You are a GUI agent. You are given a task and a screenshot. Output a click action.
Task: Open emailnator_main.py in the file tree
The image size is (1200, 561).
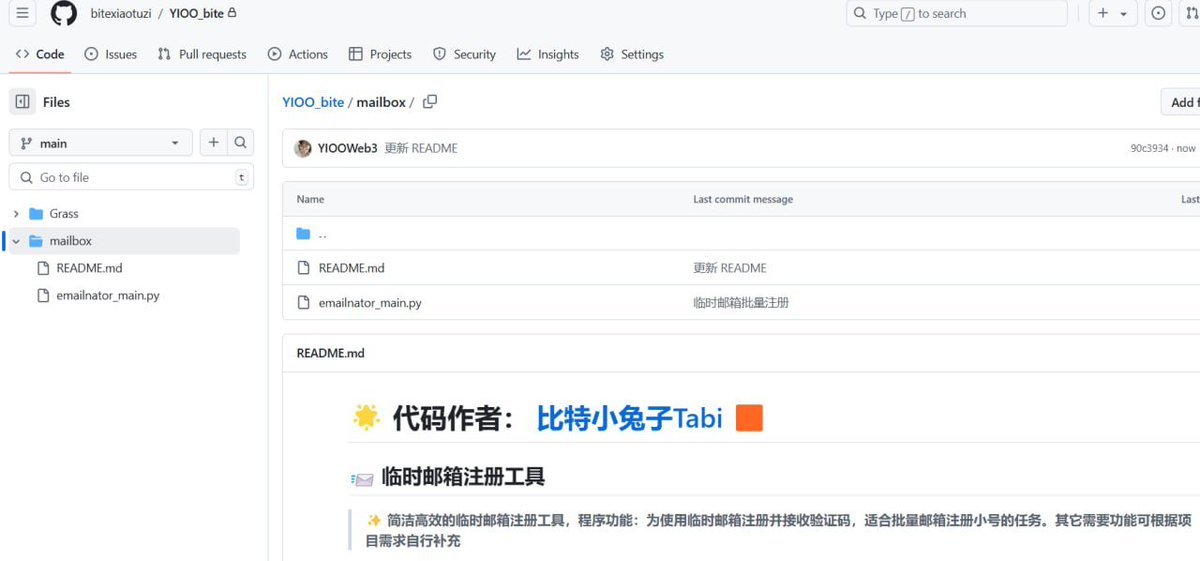click(x=107, y=295)
